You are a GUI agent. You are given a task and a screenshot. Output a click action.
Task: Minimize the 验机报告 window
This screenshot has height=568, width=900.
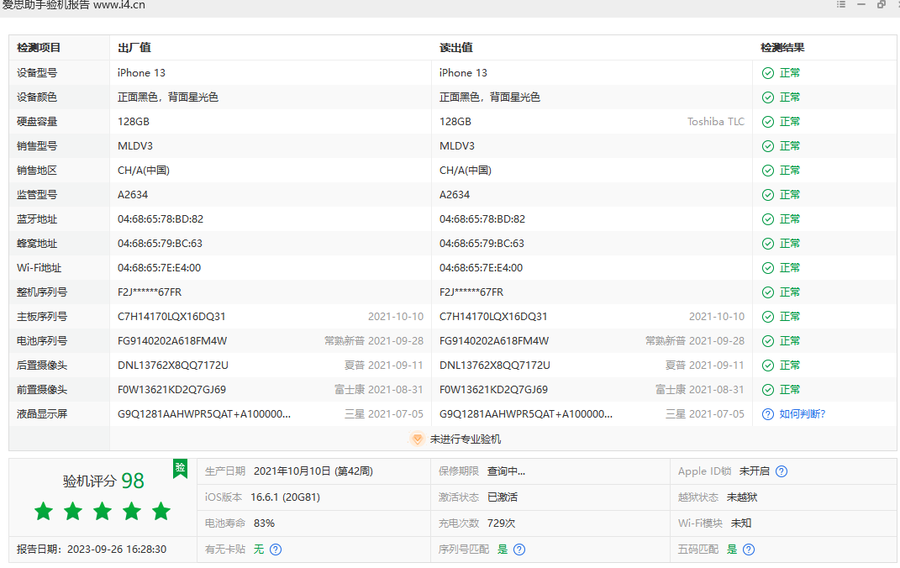tap(861, 5)
